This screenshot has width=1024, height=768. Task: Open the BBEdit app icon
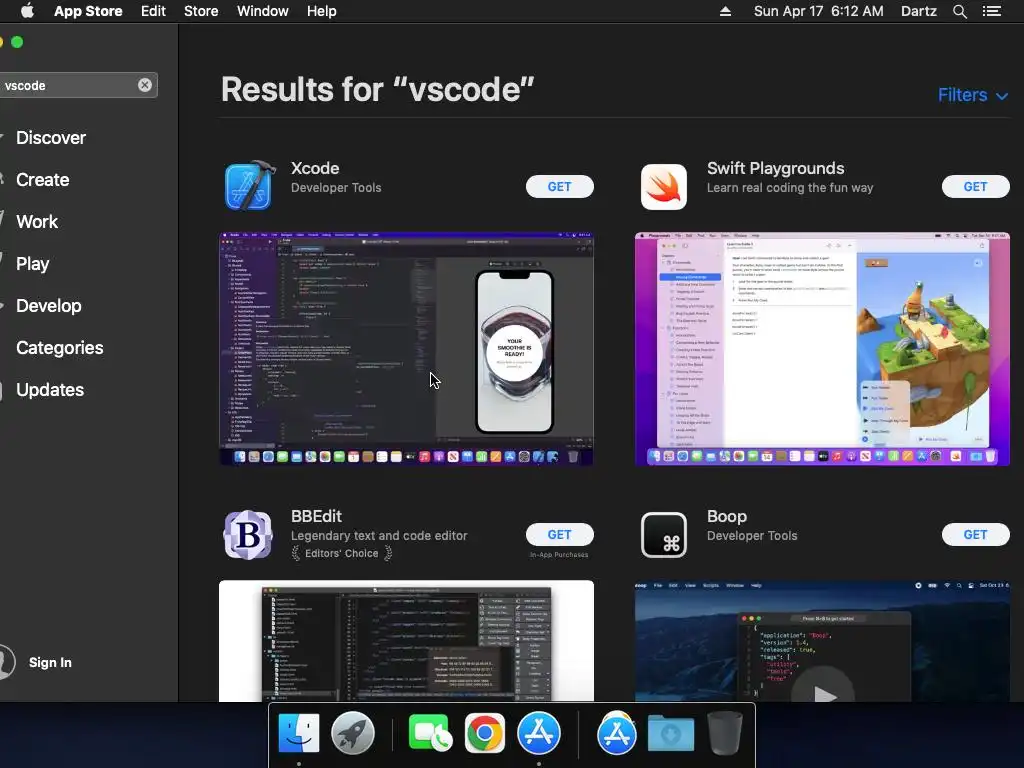point(248,535)
